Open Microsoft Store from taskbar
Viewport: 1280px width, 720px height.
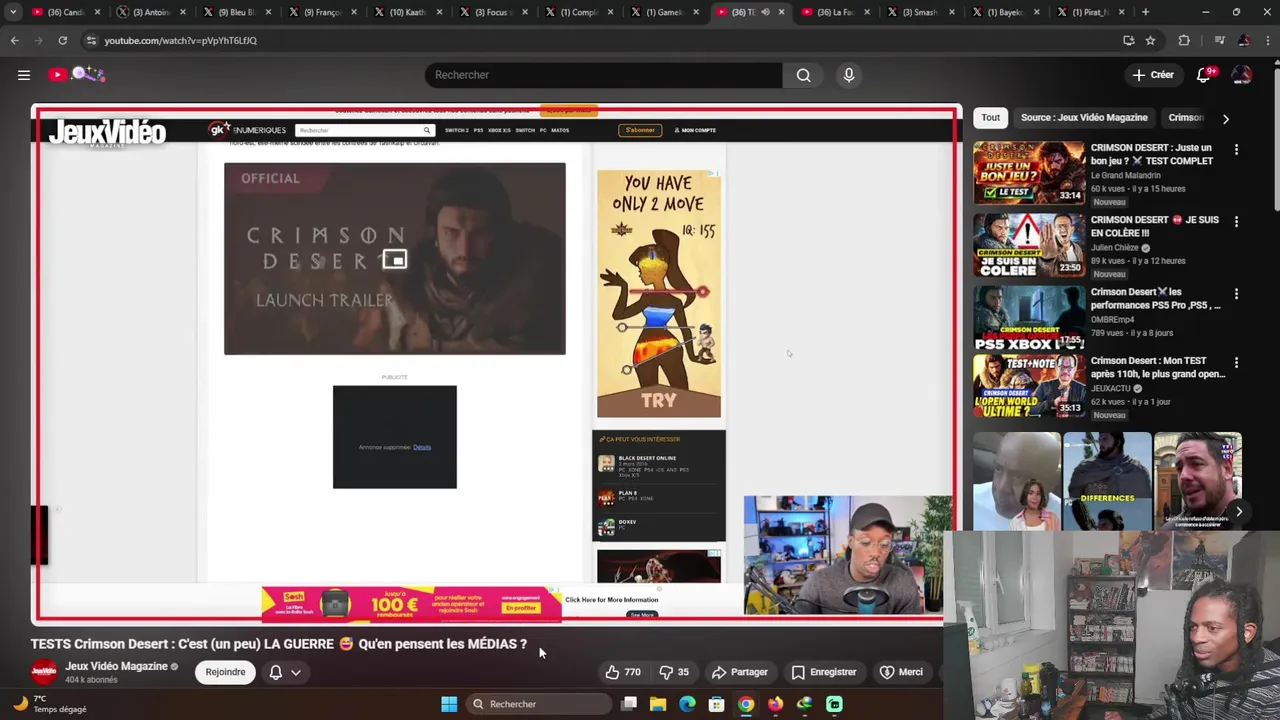[716, 704]
